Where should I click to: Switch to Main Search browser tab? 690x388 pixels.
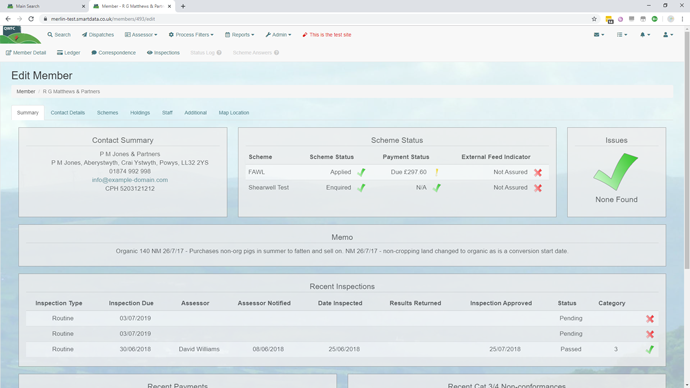[44, 6]
